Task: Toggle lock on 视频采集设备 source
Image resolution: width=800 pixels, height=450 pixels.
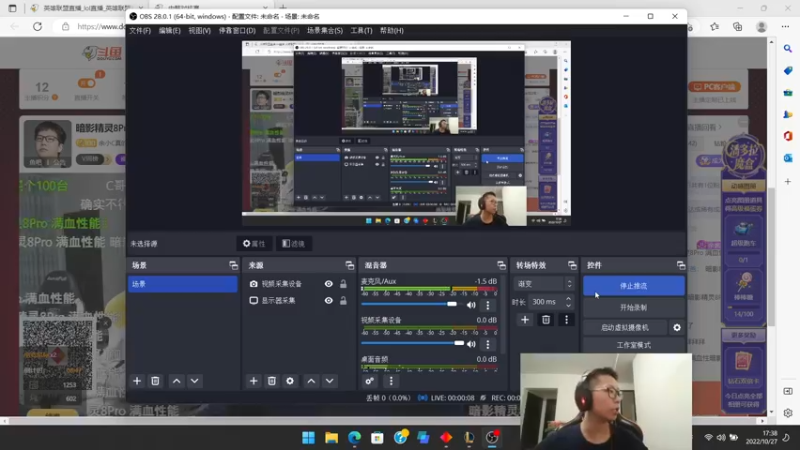Action: (x=343, y=284)
